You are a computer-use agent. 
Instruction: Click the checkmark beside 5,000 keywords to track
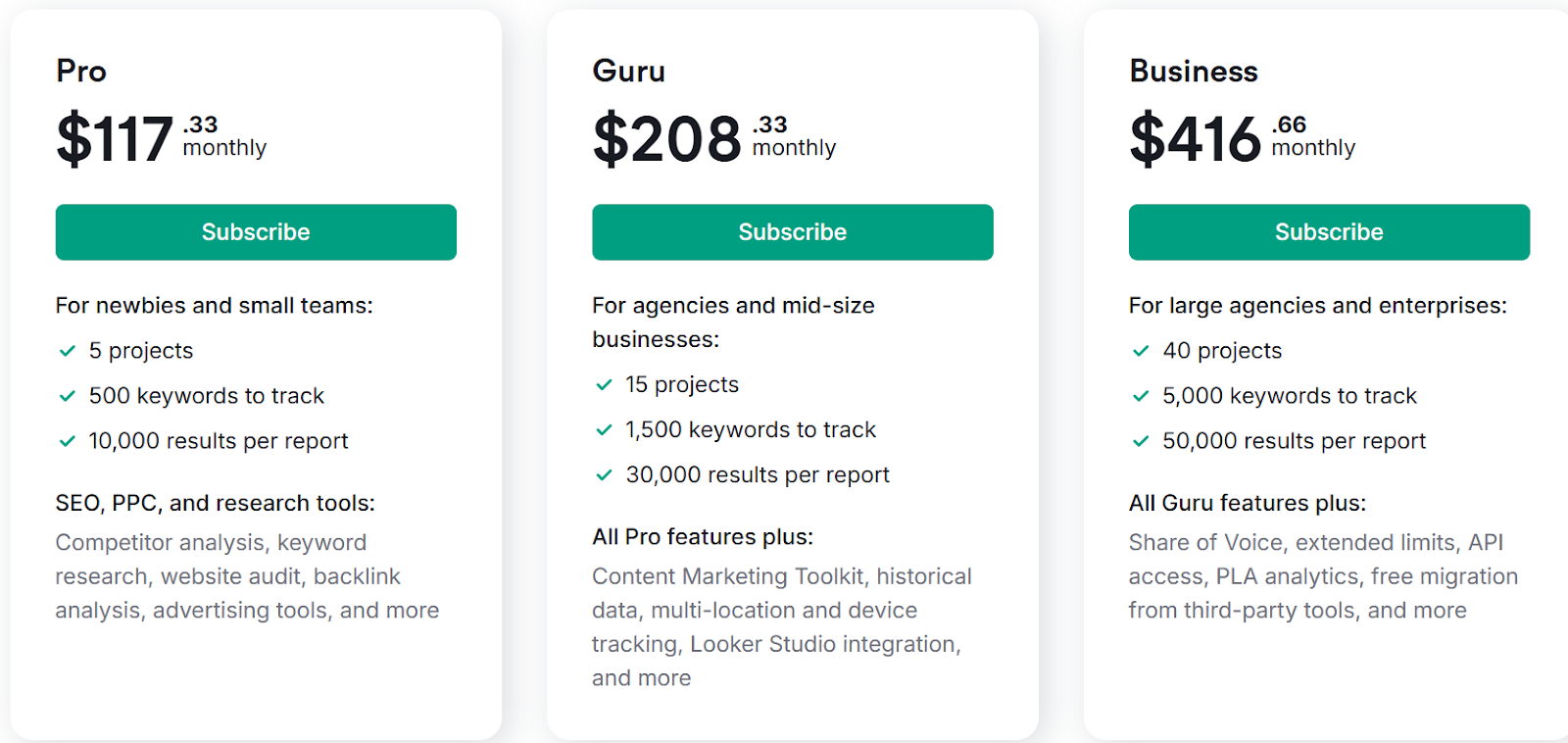point(1141,396)
